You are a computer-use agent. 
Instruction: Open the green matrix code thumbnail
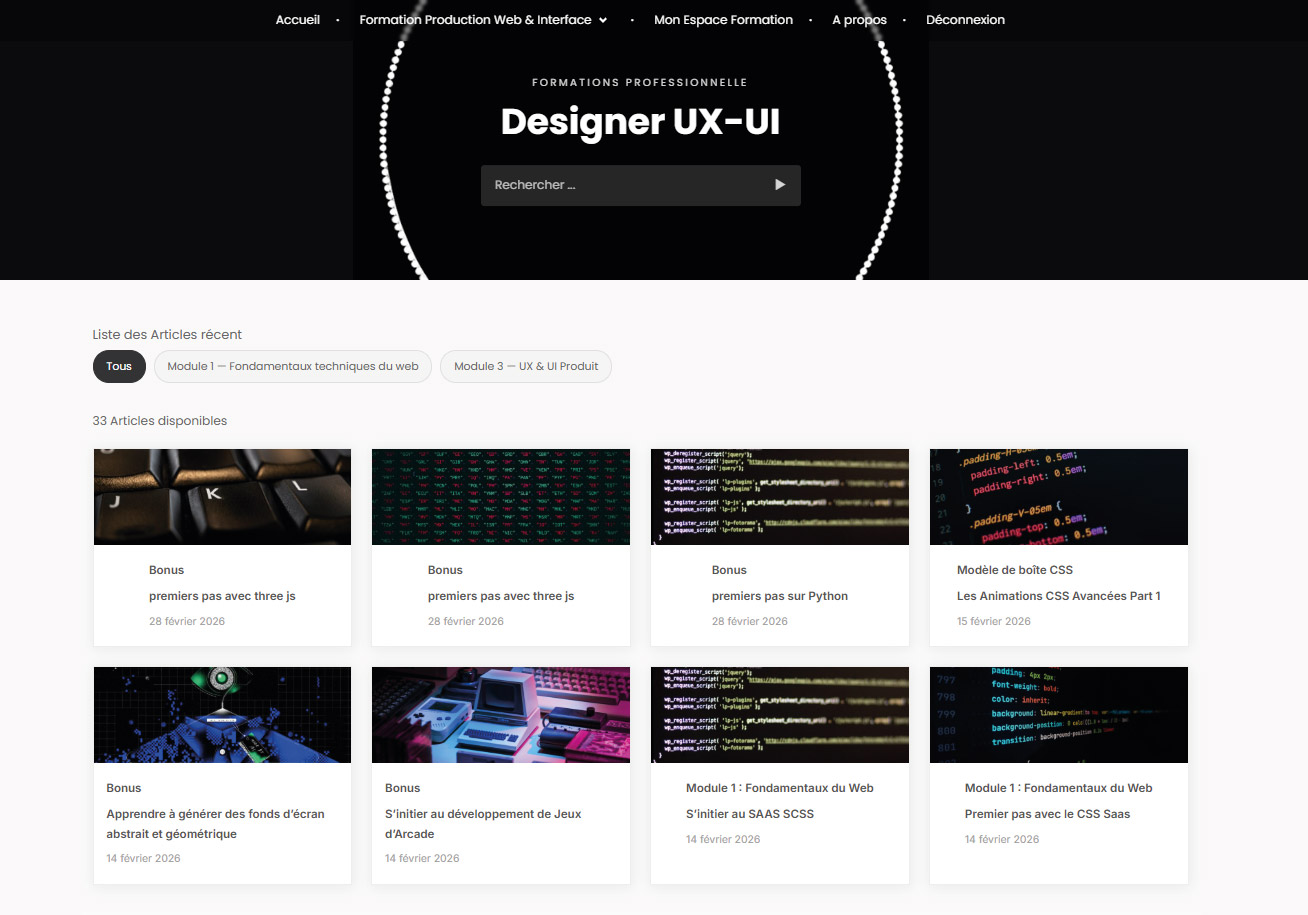point(501,497)
